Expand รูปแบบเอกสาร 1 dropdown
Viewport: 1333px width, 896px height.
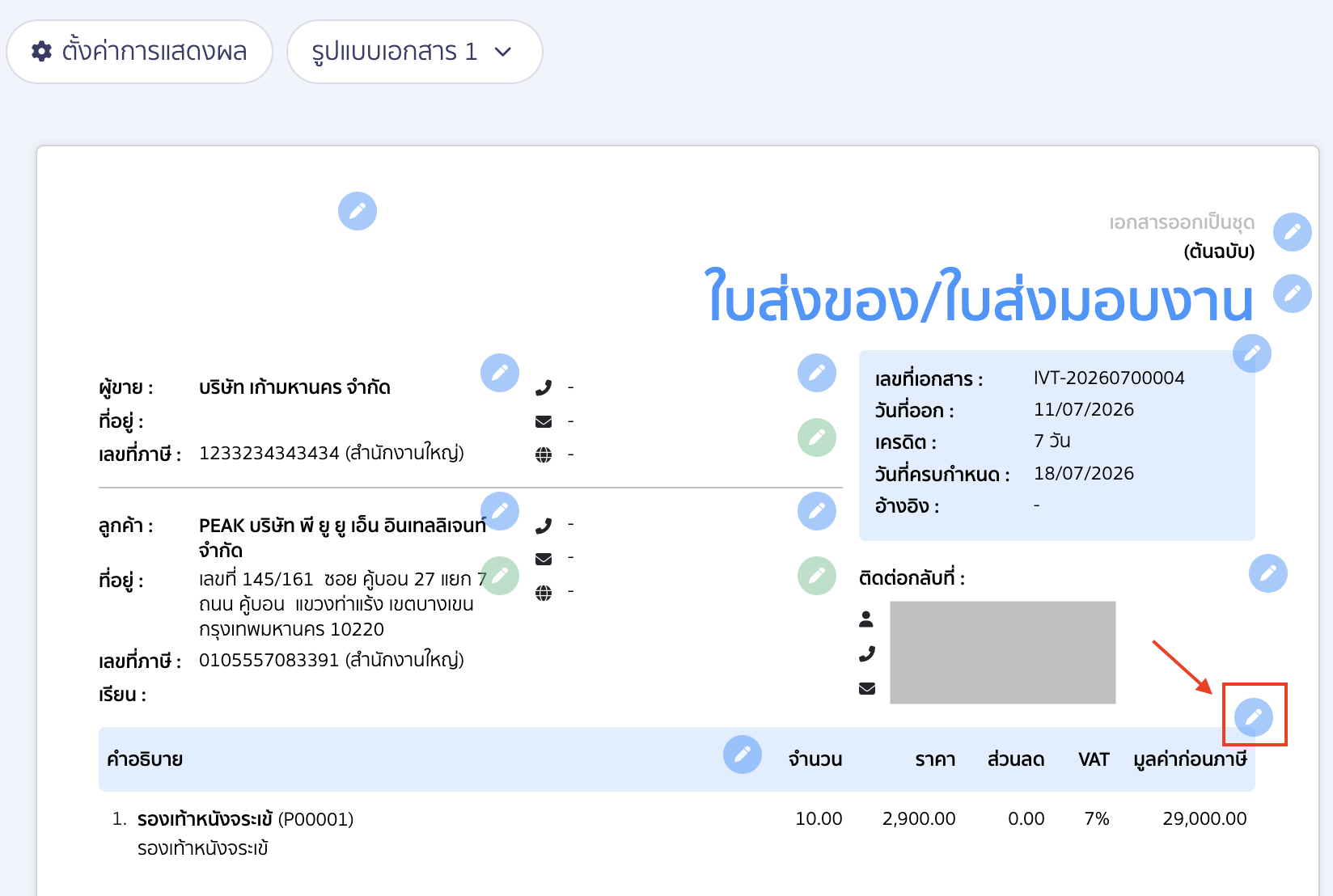[x=414, y=52]
